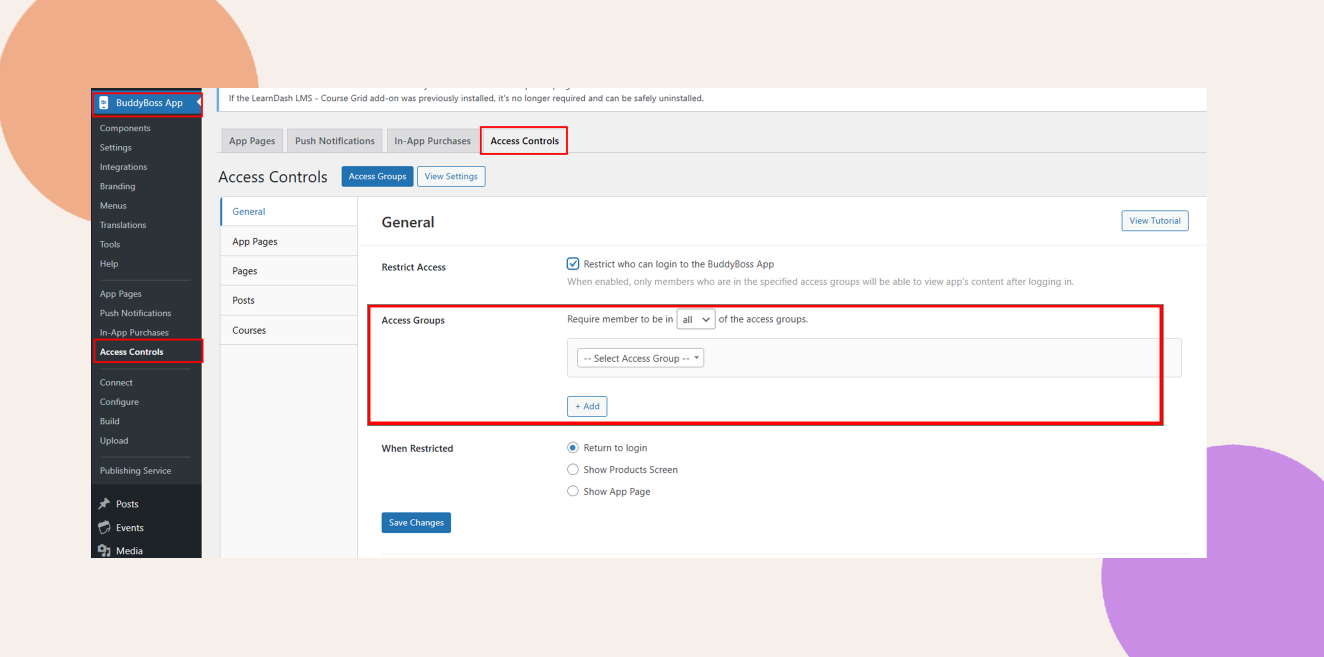Click the Posts pin icon

[104, 504]
